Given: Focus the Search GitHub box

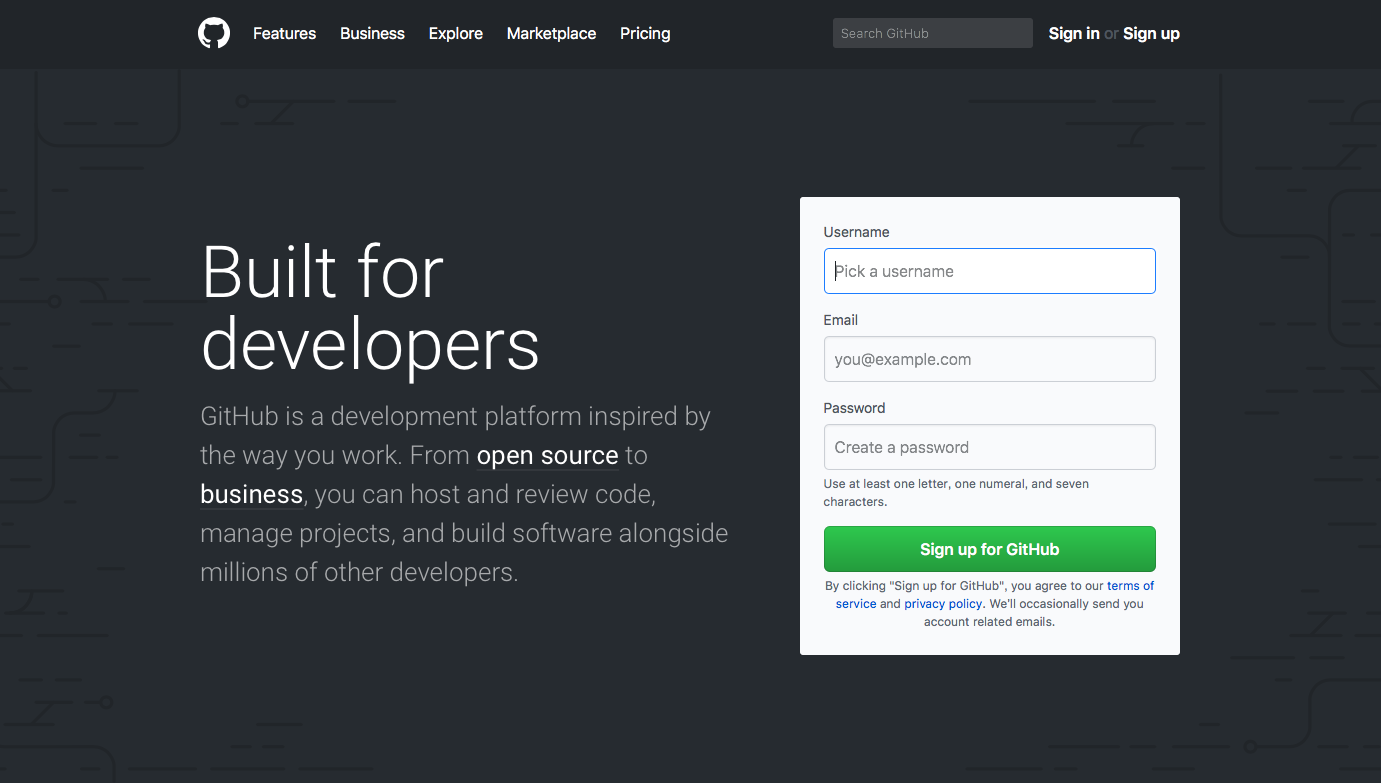Looking at the screenshot, I should point(932,33).
